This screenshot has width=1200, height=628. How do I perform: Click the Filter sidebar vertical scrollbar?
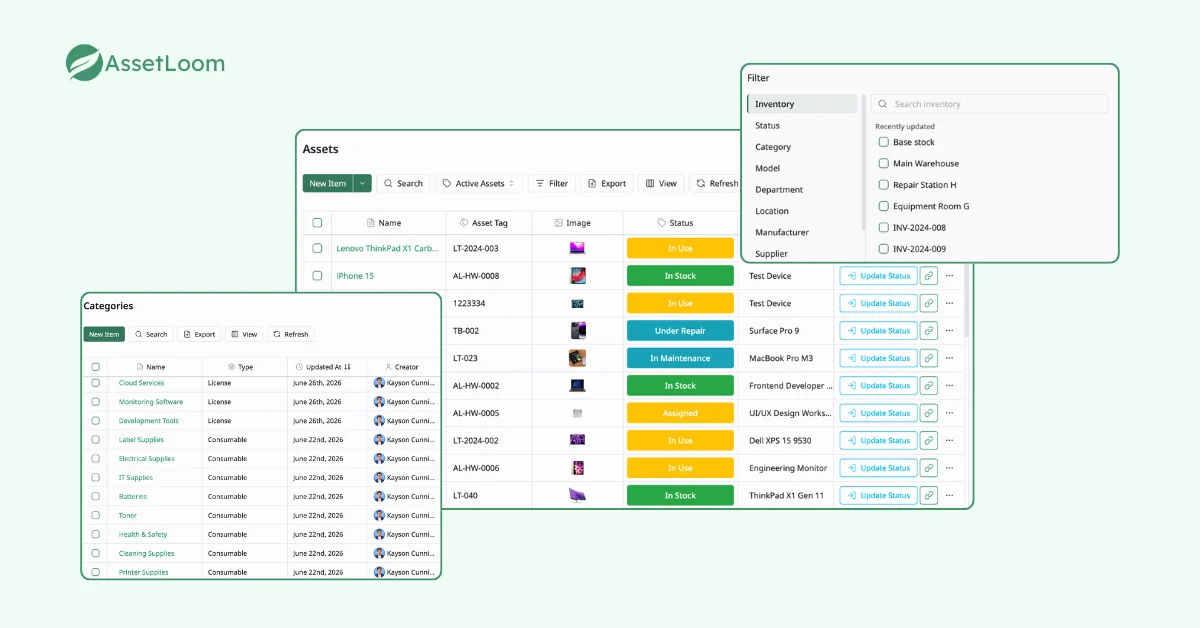click(864, 164)
